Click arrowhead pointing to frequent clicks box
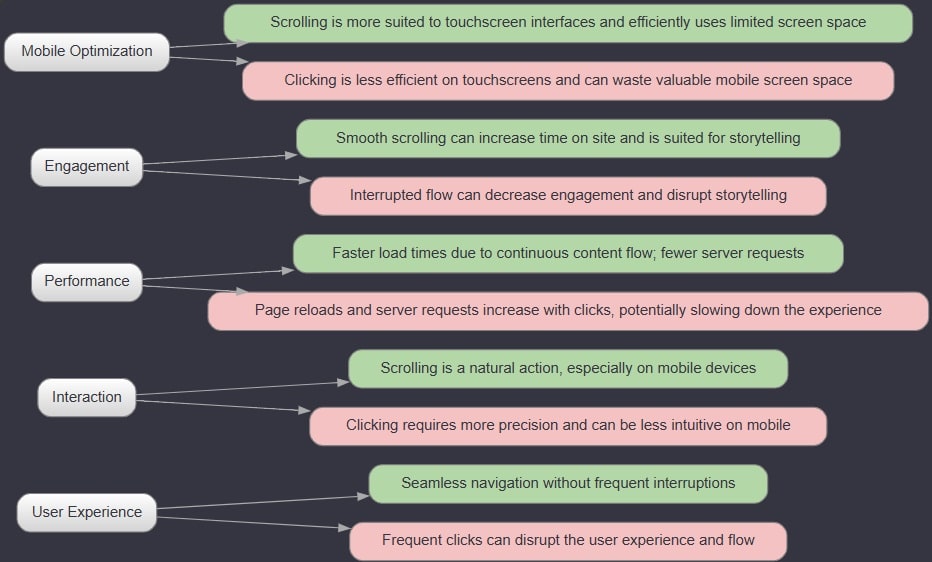932x562 pixels. [x=344, y=528]
